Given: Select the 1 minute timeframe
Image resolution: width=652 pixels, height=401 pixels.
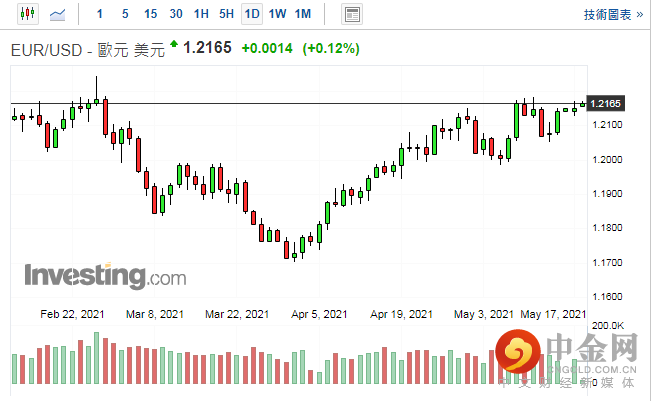Looking at the screenshot, I should click(x=99, y=14).
